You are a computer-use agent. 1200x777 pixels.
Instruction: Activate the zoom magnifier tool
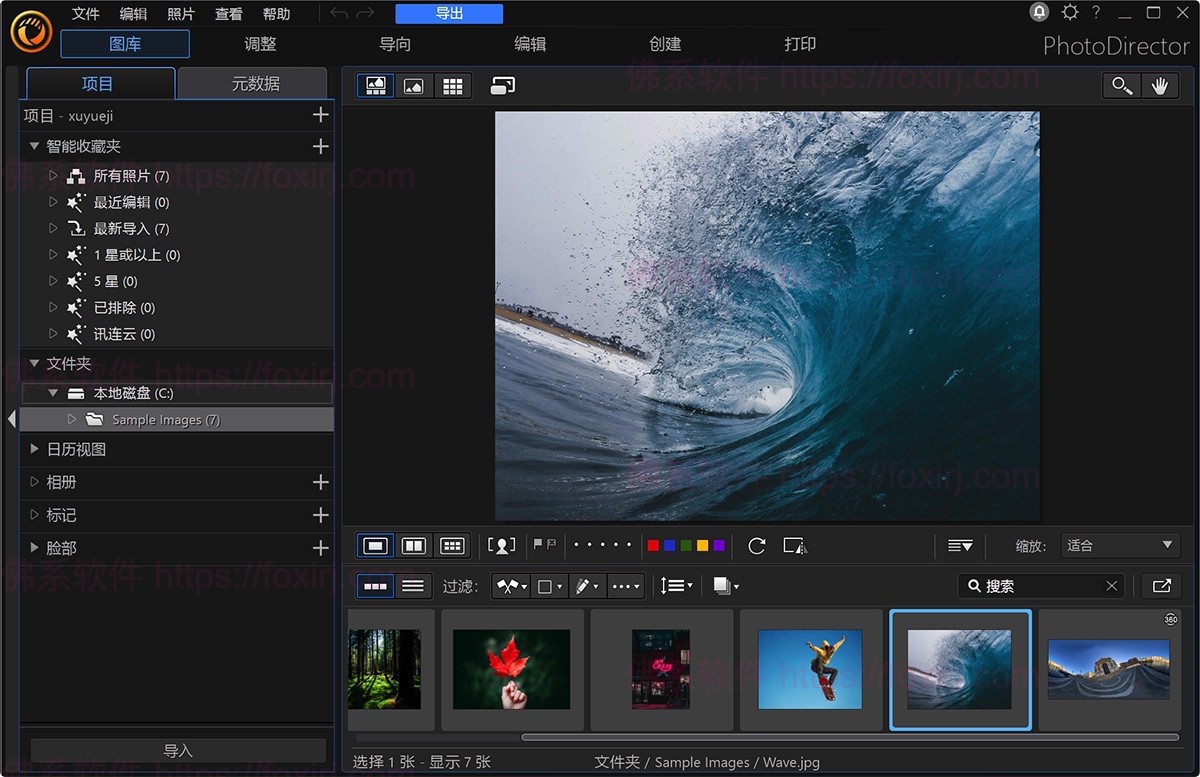pos(1120,85)
